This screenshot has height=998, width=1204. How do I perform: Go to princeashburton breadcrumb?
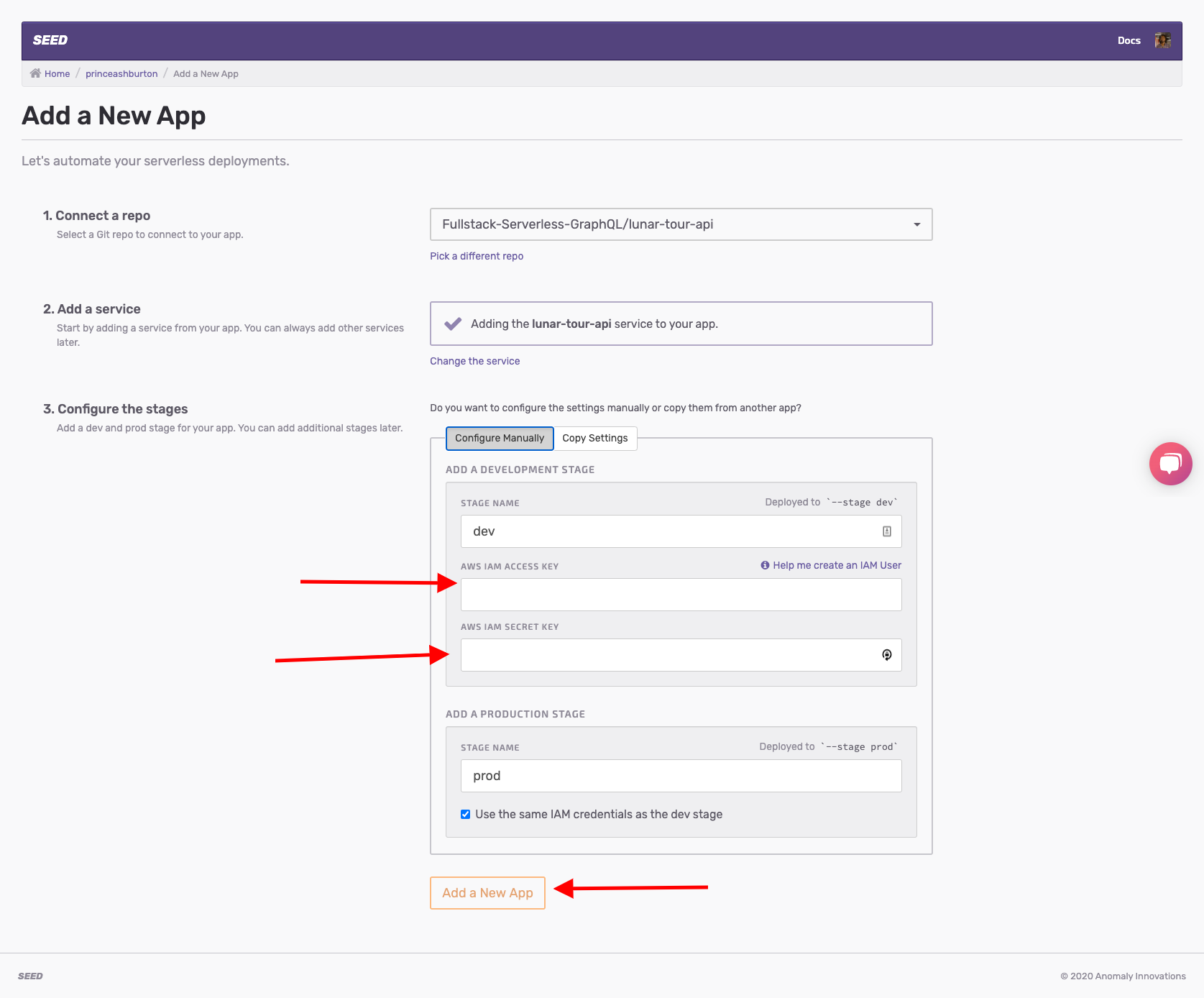click(121, 73)
